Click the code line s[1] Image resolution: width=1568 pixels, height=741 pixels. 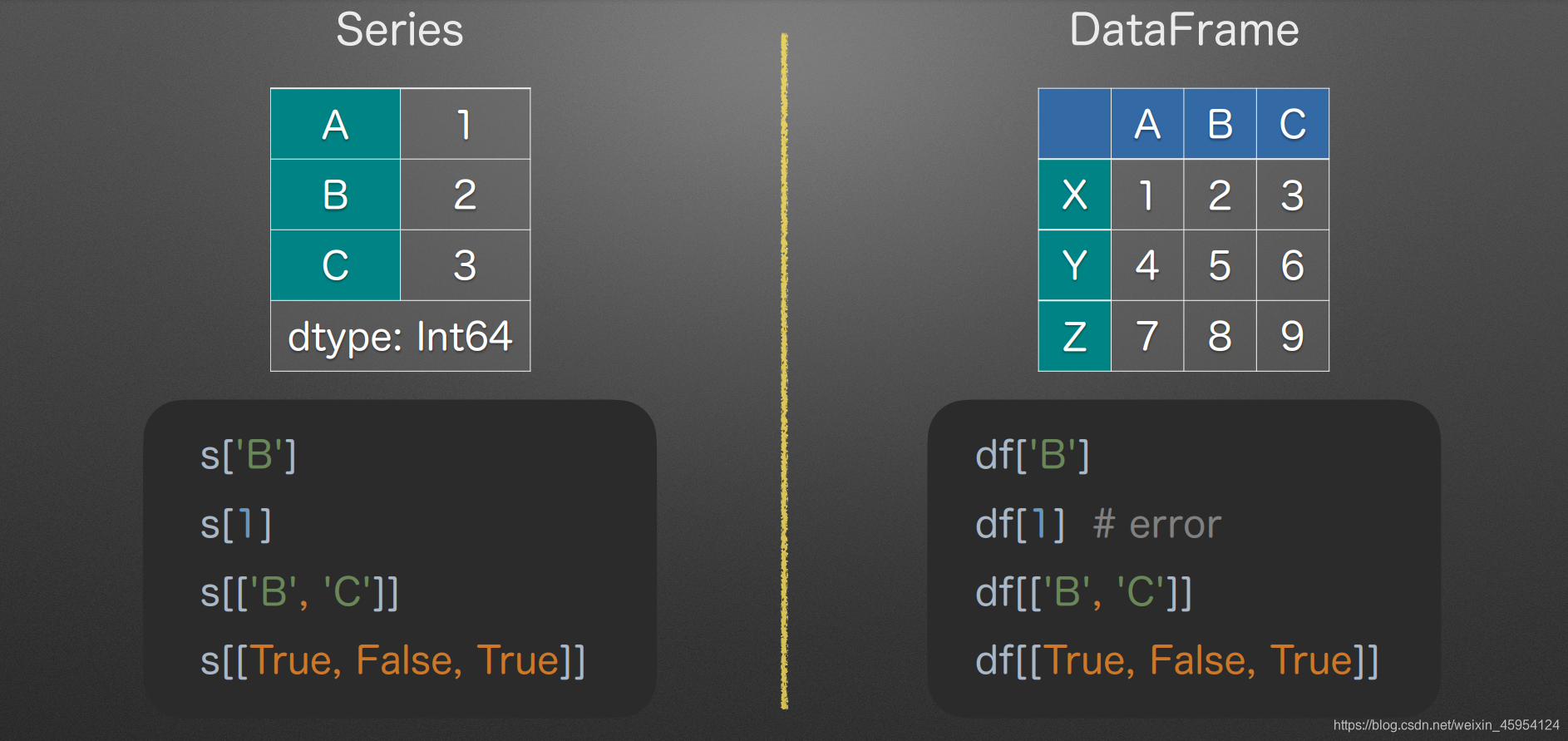pyautogui.click(x=236, y=525)
